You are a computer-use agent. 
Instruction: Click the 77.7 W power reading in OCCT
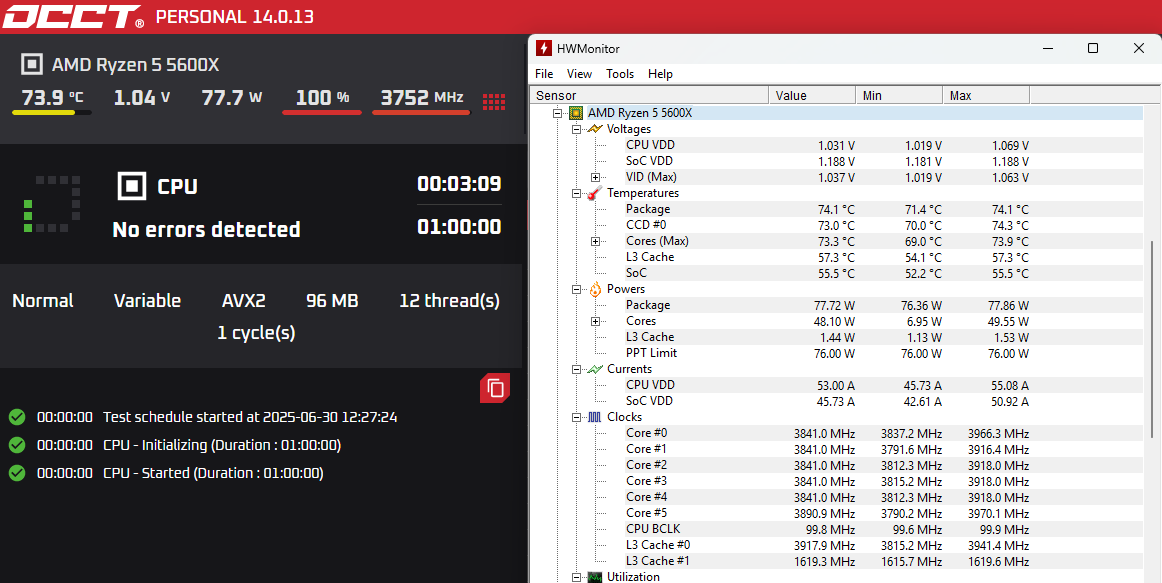tap(232, 98)
